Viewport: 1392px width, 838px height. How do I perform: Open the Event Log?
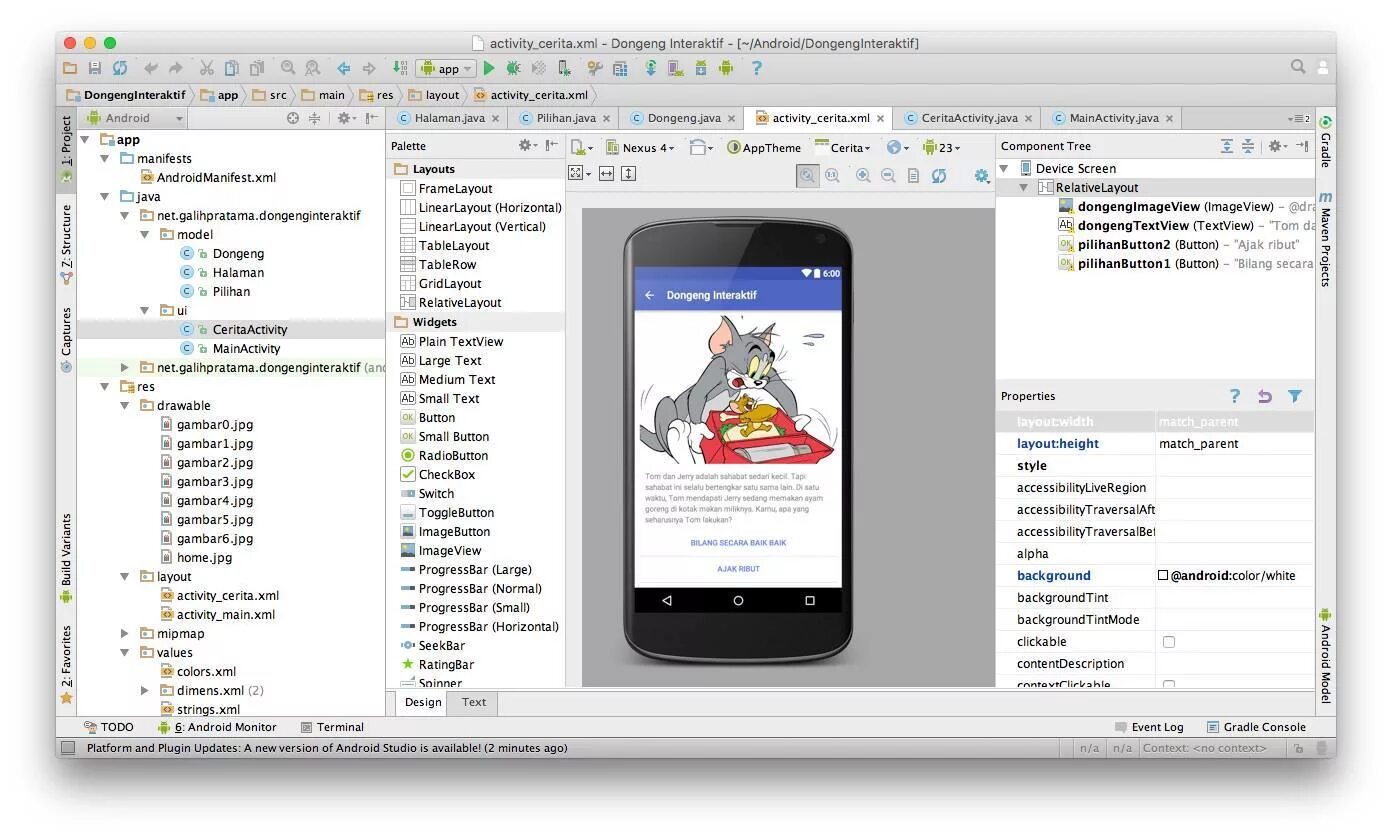tap(1149, 727)
